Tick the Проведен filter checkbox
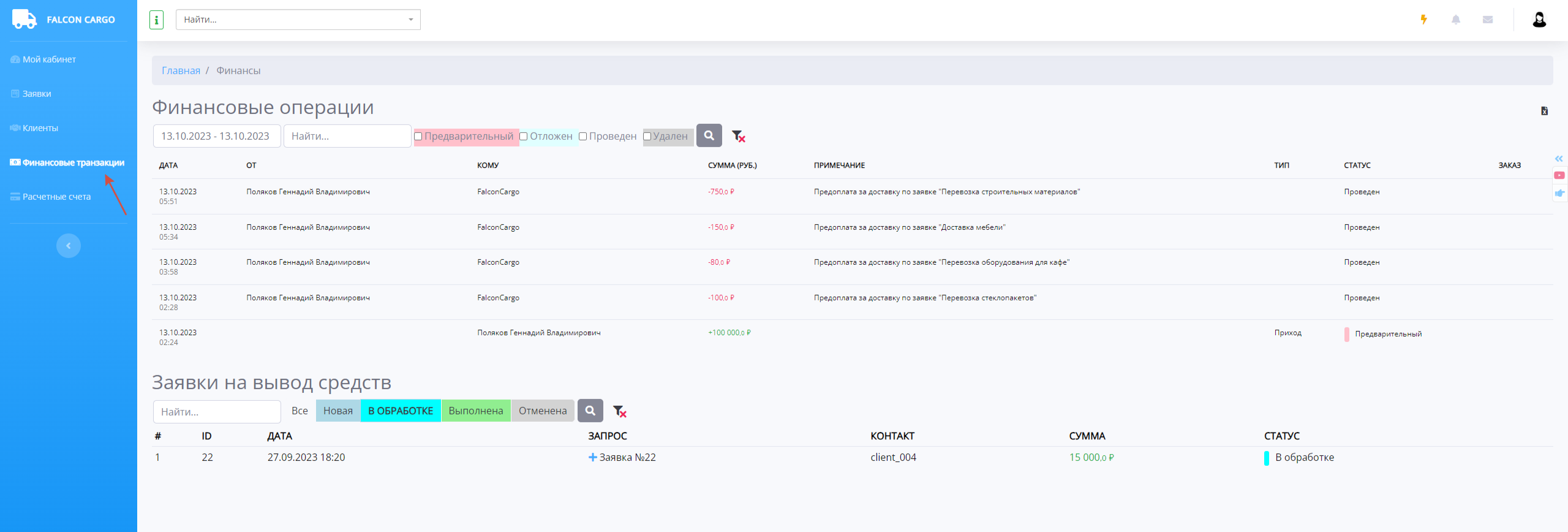 coord(583,137)
